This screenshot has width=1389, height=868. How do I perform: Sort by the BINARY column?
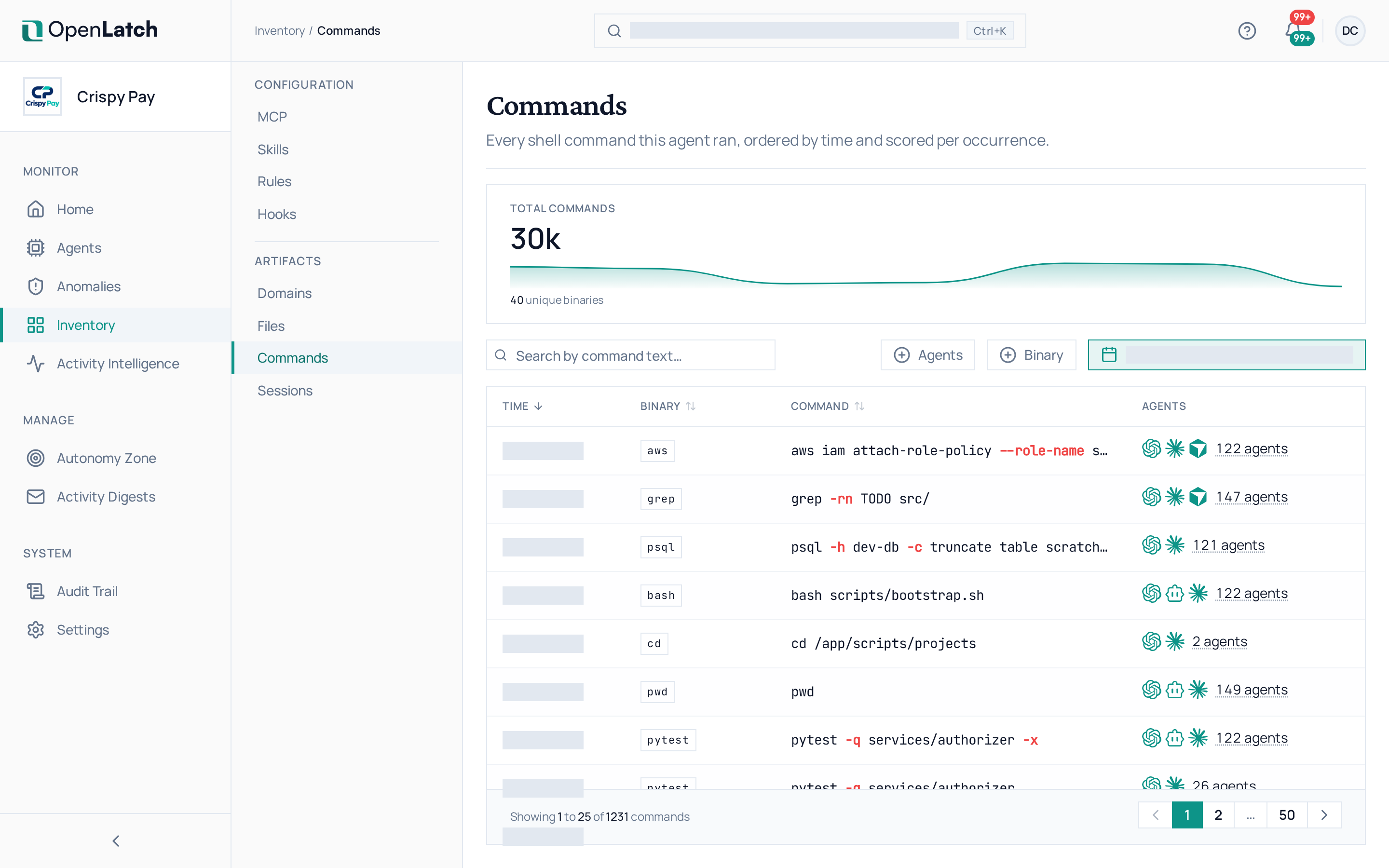(668, 406)
